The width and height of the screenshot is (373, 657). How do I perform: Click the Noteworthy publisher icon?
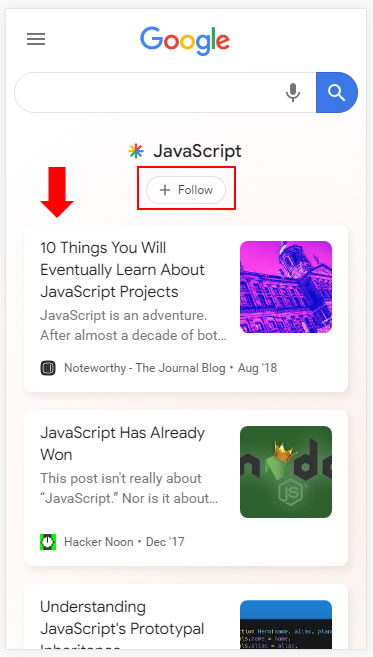pyautogui.click(x=48, y=368)
